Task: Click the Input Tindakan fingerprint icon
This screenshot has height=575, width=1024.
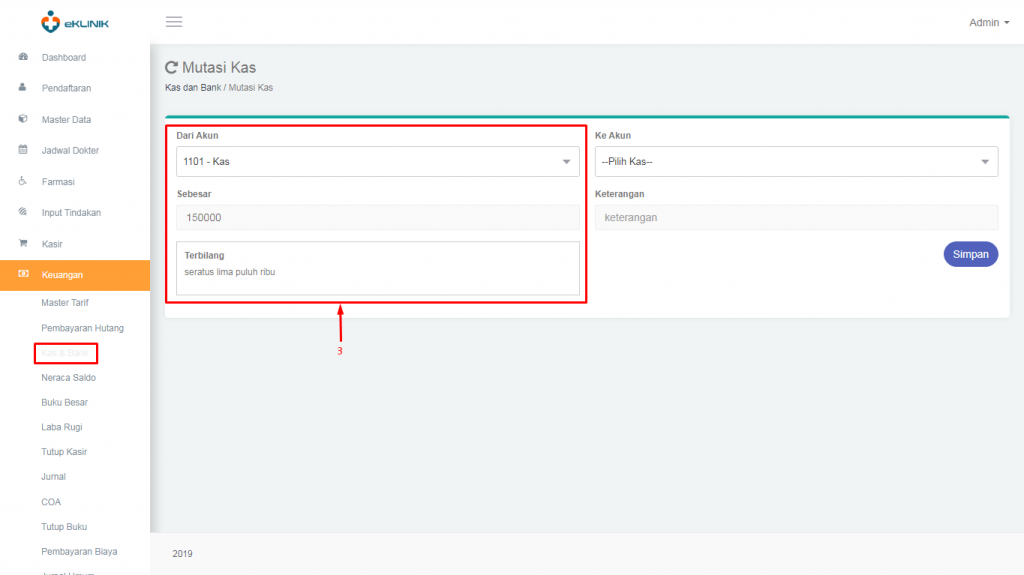Action: [x=23, y=212]
